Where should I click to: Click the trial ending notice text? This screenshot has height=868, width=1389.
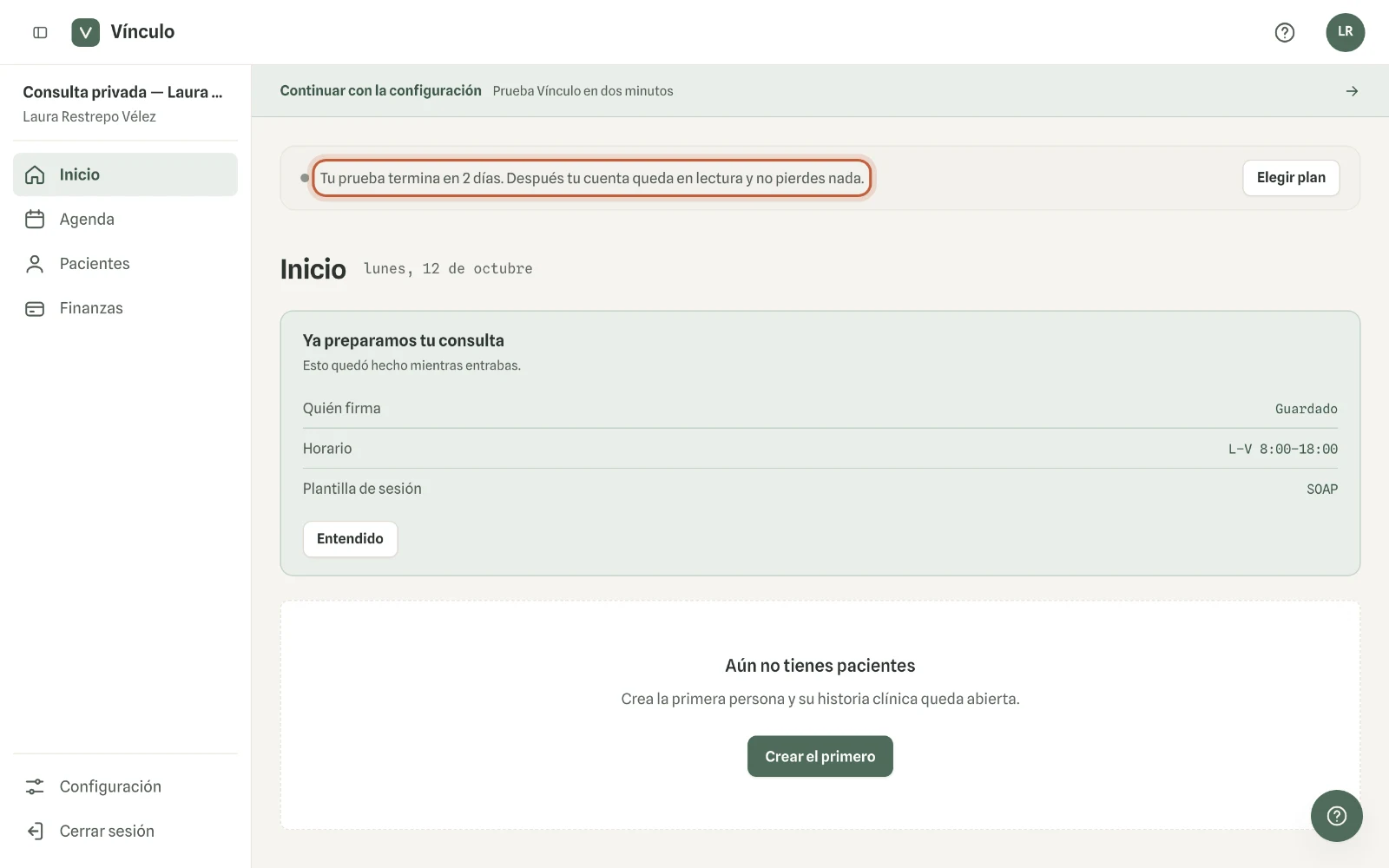(x=592, y=178)
